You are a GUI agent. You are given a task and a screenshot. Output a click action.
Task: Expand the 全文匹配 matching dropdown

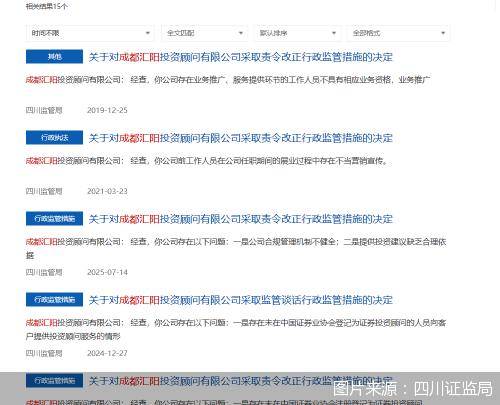pyautogui.click(x=204, y=33)
